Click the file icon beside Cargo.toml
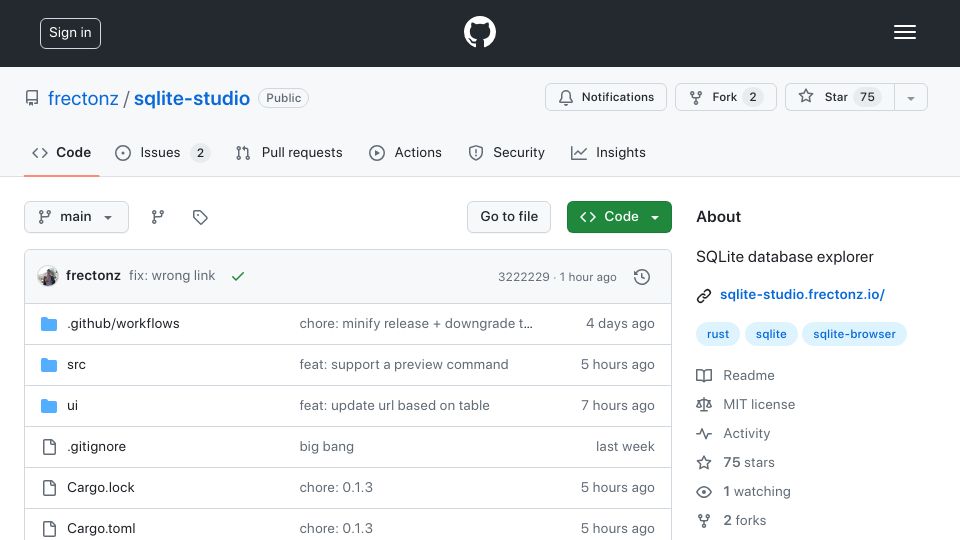 [x=49, y=529]
